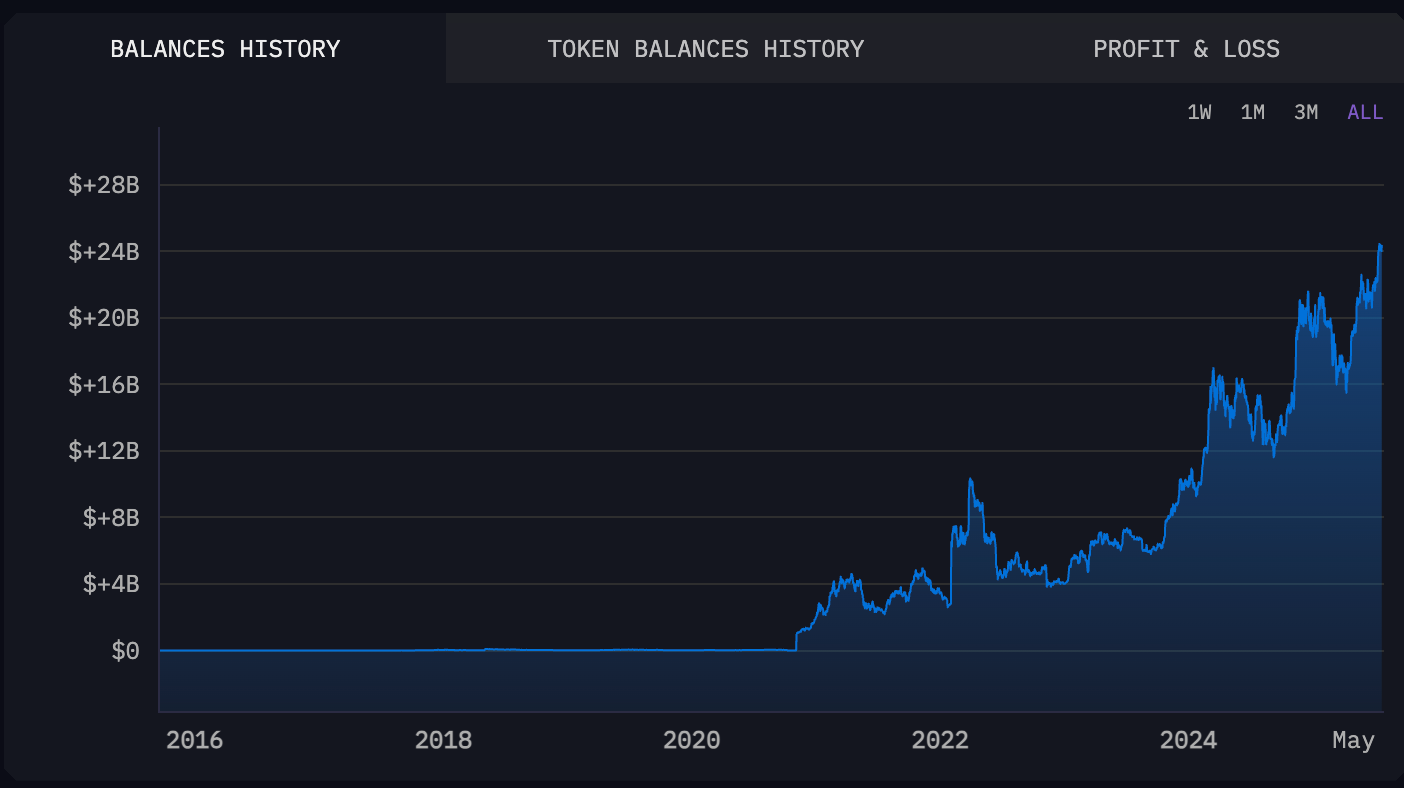Click the $+8B axis label

[x=110, y=517]
